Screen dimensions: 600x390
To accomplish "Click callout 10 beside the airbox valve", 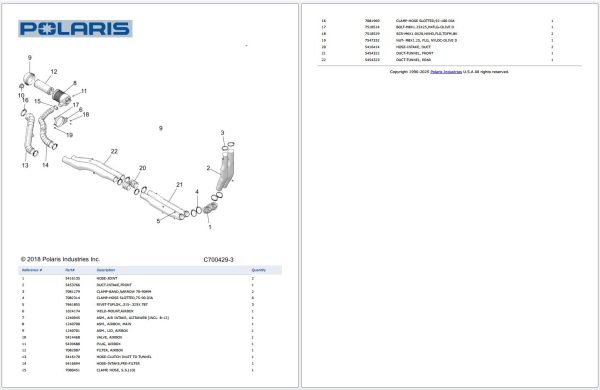I will 21,95.
